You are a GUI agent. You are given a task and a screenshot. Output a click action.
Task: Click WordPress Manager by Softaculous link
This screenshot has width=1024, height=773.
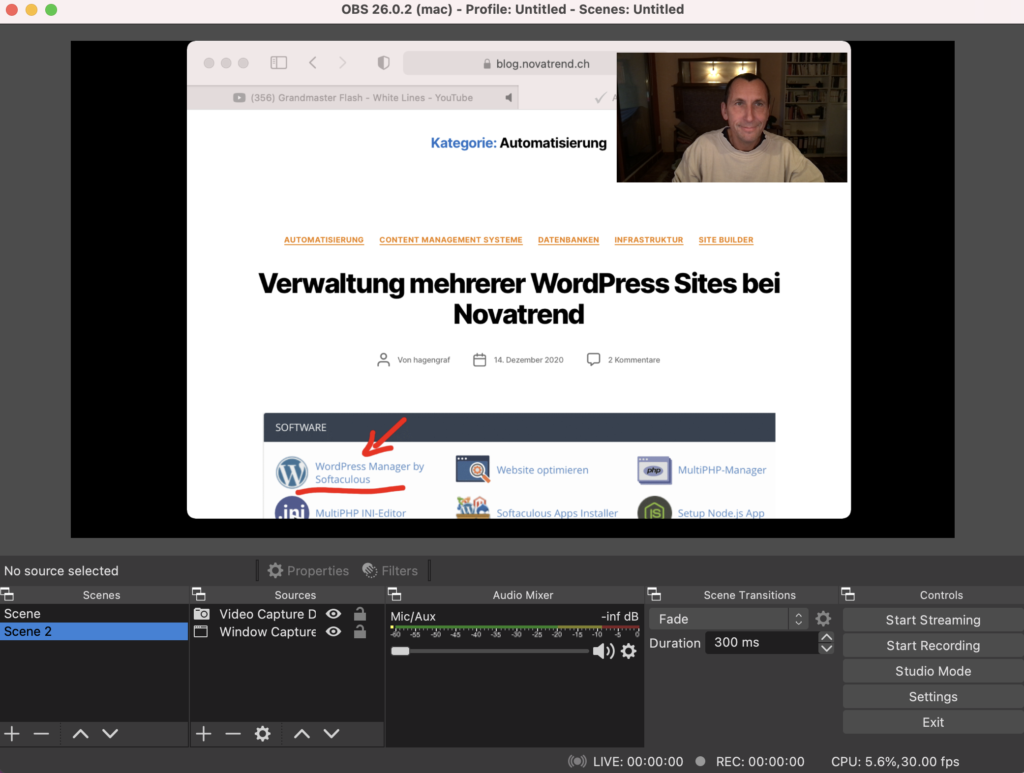tap(370, 473)
